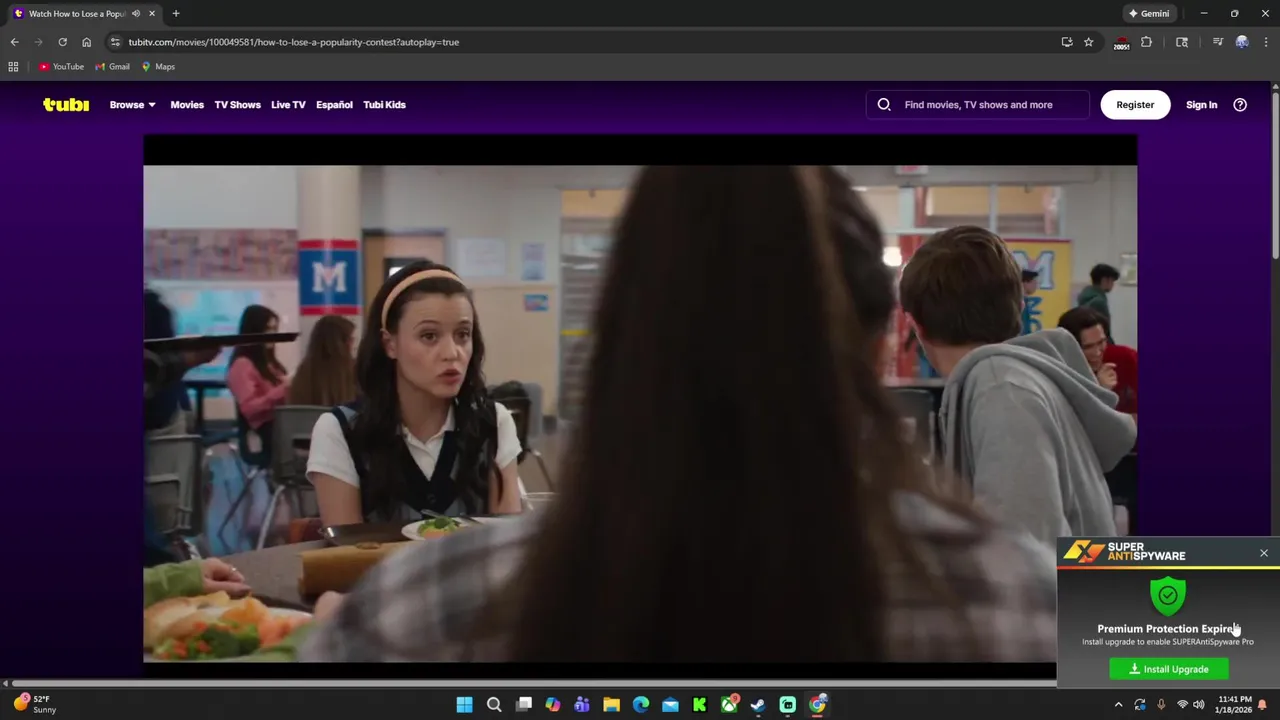Screen dimensions: 1280x720
Task: Open a new browser tab
Action: pyautogui.click(x=176, y=14)
